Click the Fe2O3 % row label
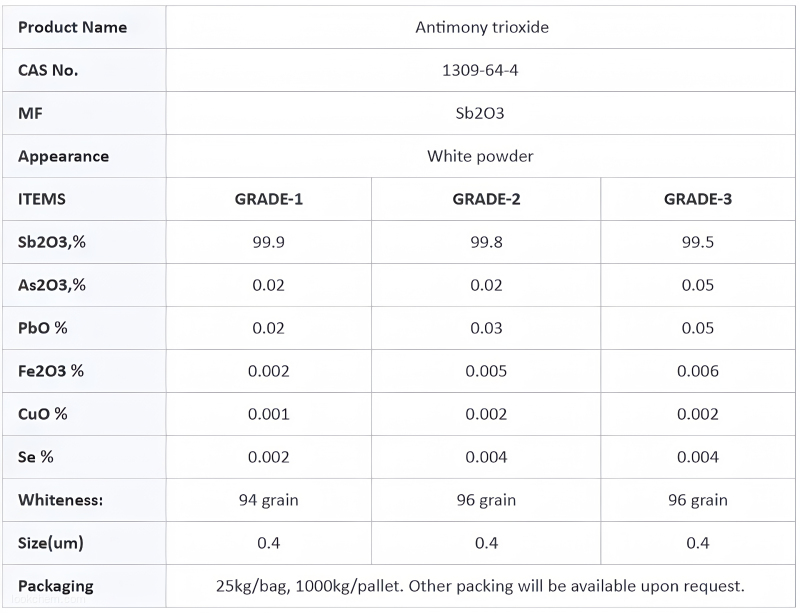The image size is (800, 613). (x=51, y=371)
